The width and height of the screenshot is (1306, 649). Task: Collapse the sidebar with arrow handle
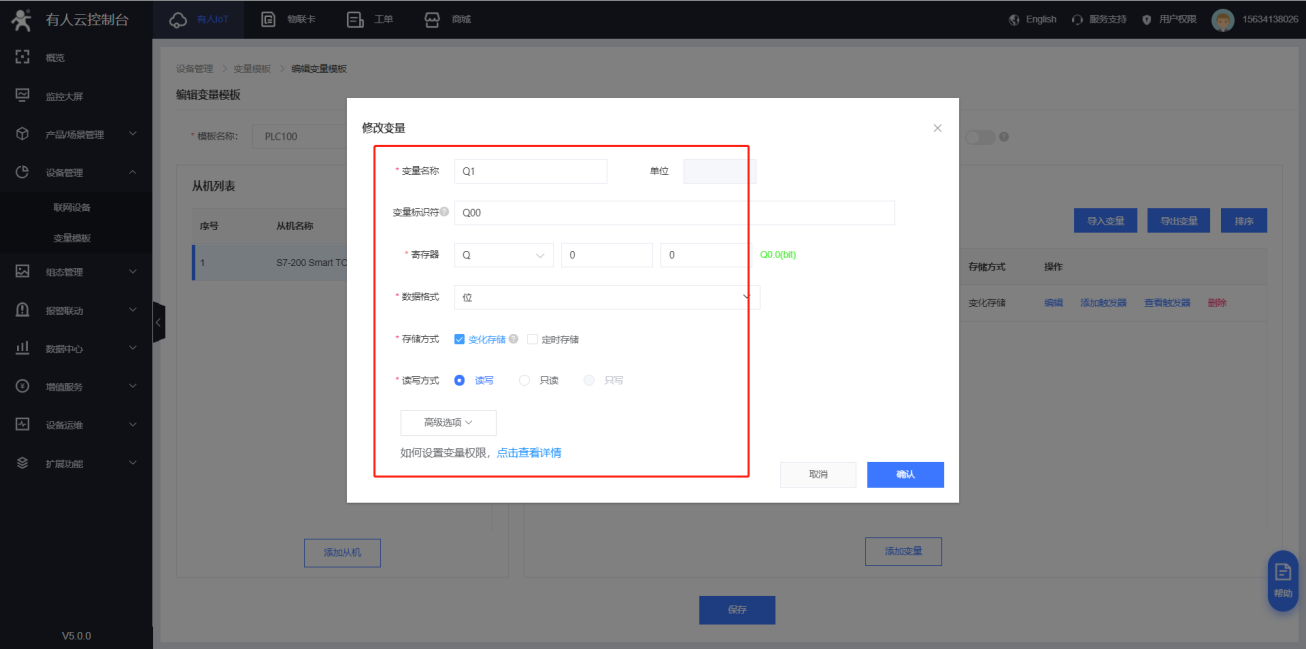click(x=158, y=322)
